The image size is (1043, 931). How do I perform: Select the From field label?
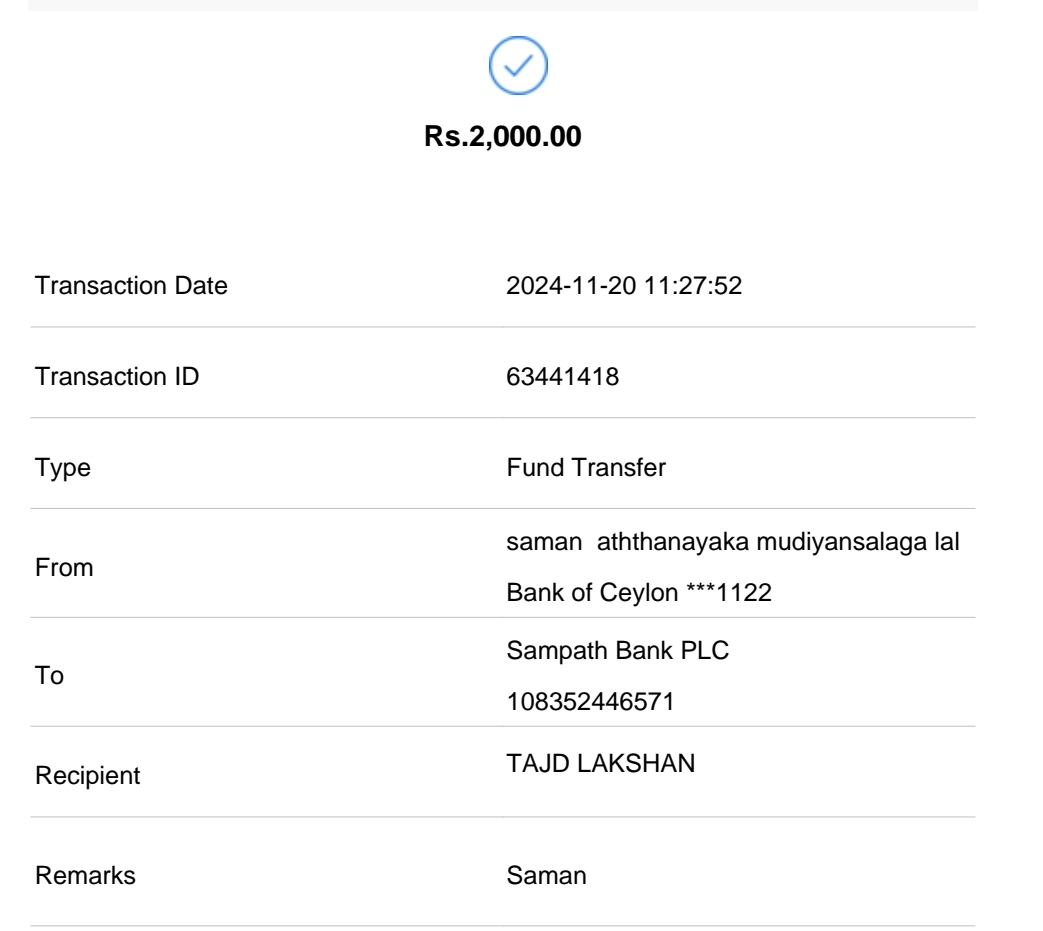pos(64,567)
